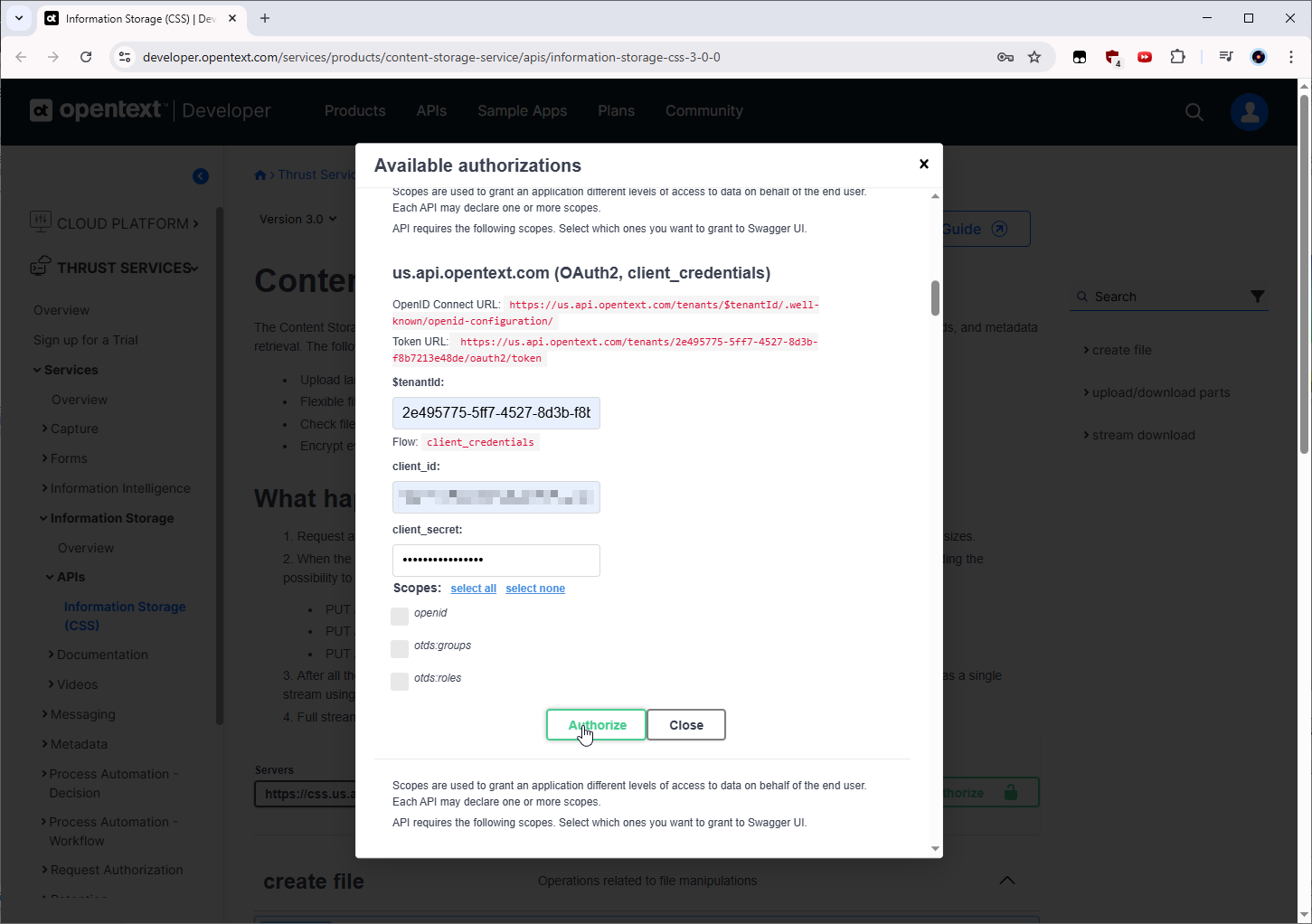Open the Products menu
Image resolution: width=1312 pixels, height=924 pixels.
click(354, 111)
